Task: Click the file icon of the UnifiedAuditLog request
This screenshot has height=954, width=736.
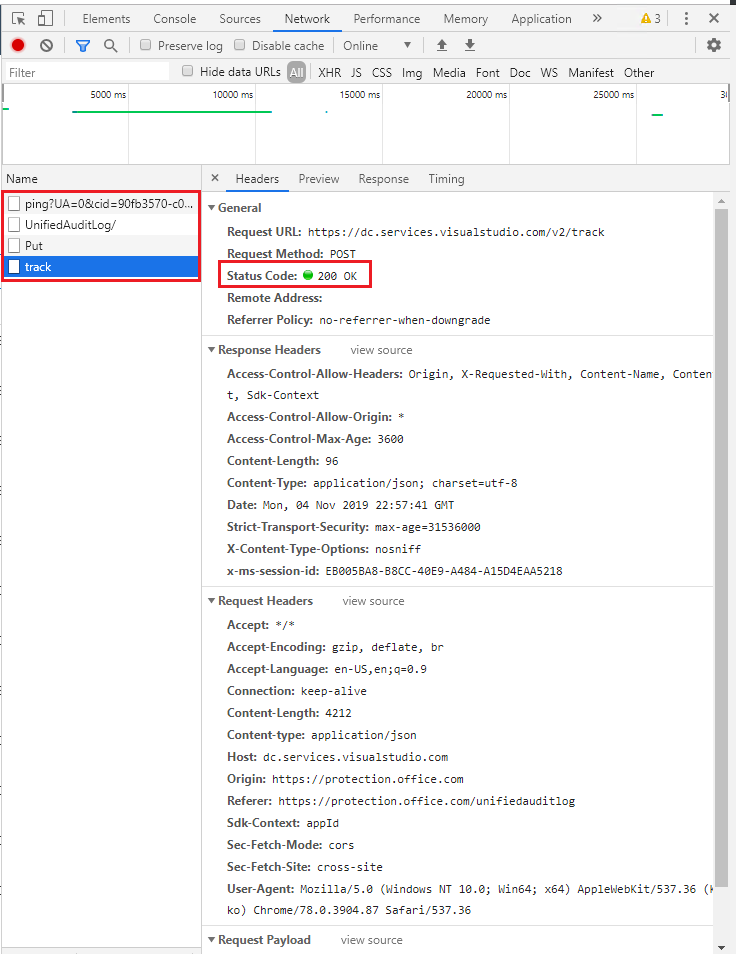Action: tap(14, 225)
